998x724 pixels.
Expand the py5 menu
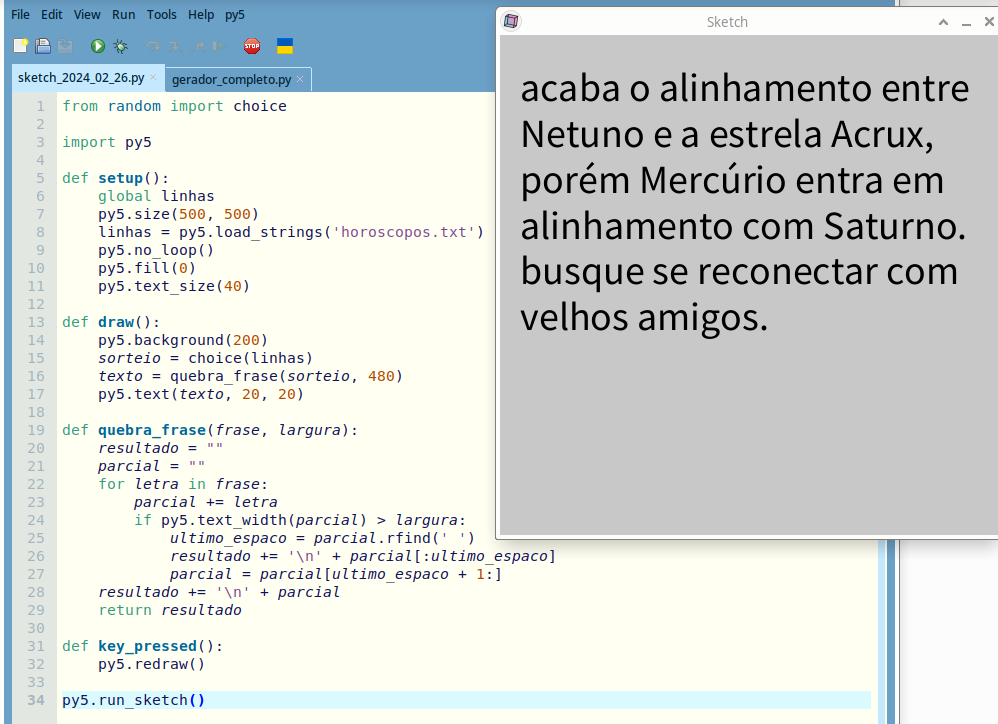click(x=235, y=15)
